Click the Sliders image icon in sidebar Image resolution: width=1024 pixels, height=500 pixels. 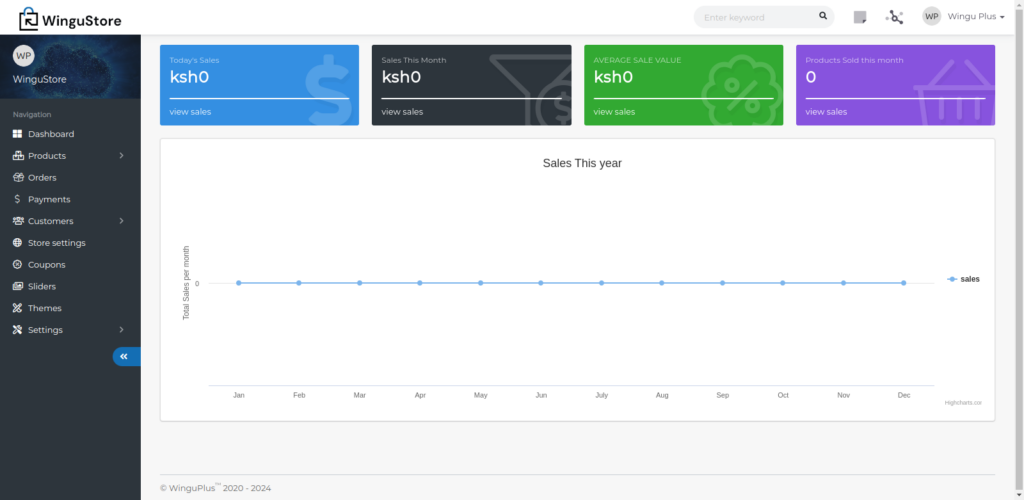pos(18,287)
